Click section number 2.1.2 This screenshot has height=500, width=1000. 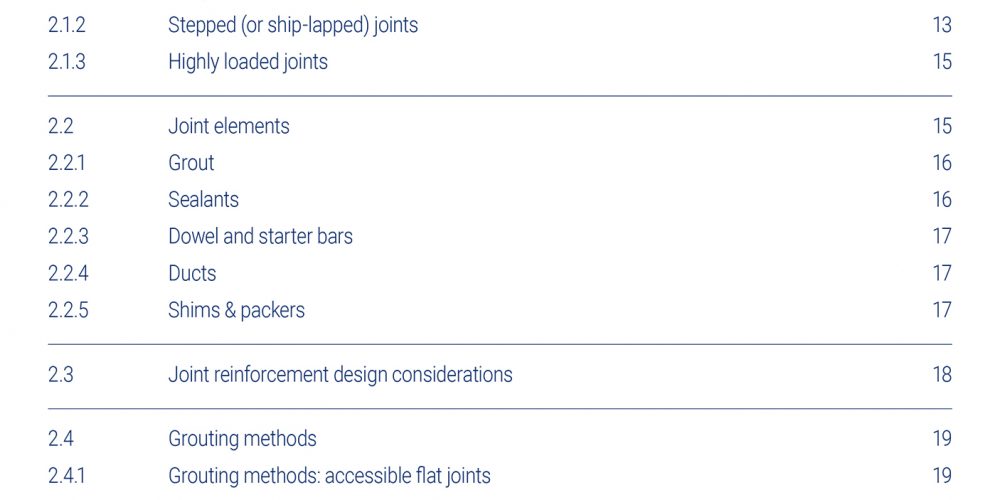point(66,26)
